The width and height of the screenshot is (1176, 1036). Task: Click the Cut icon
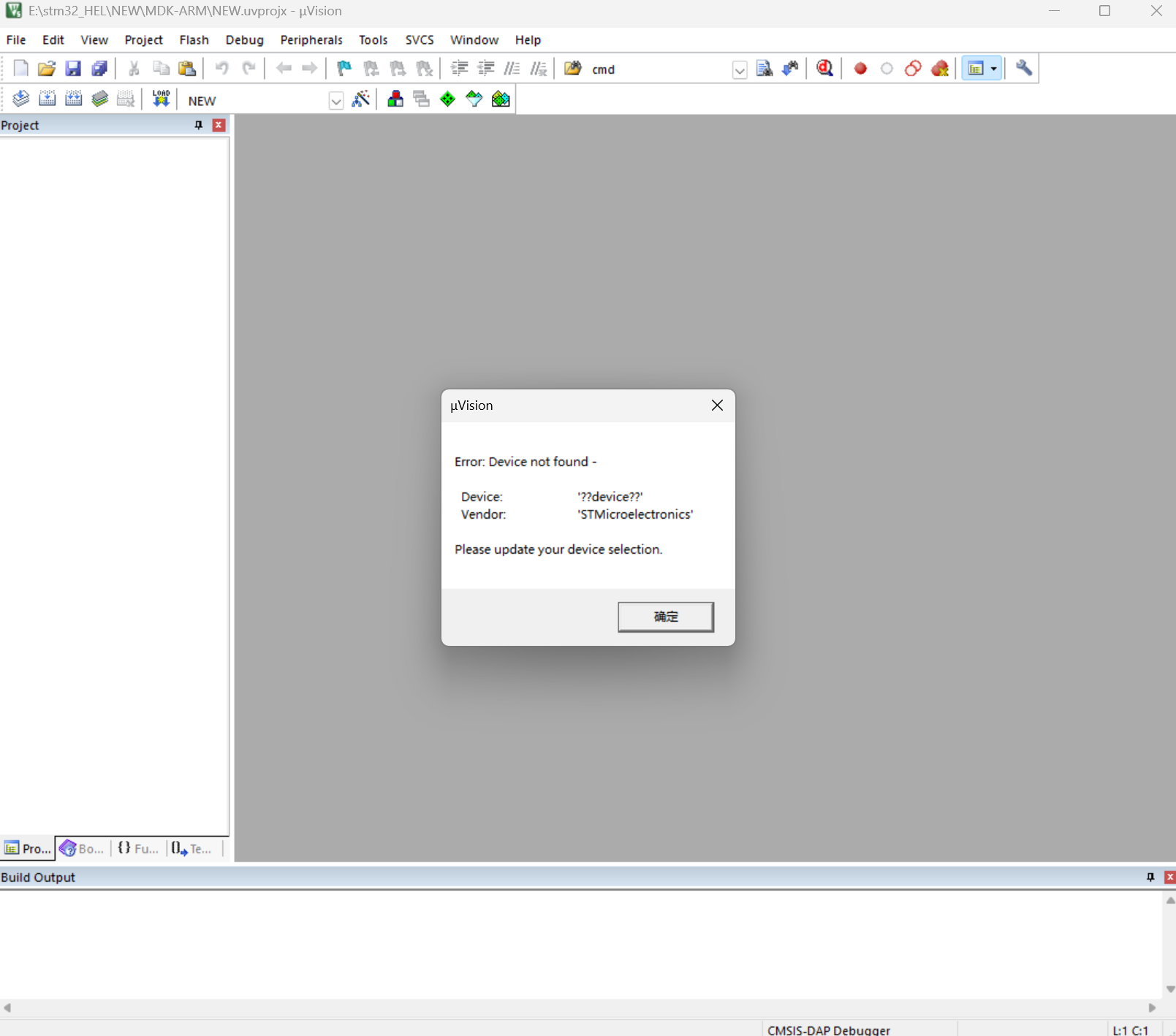[134, 69]
